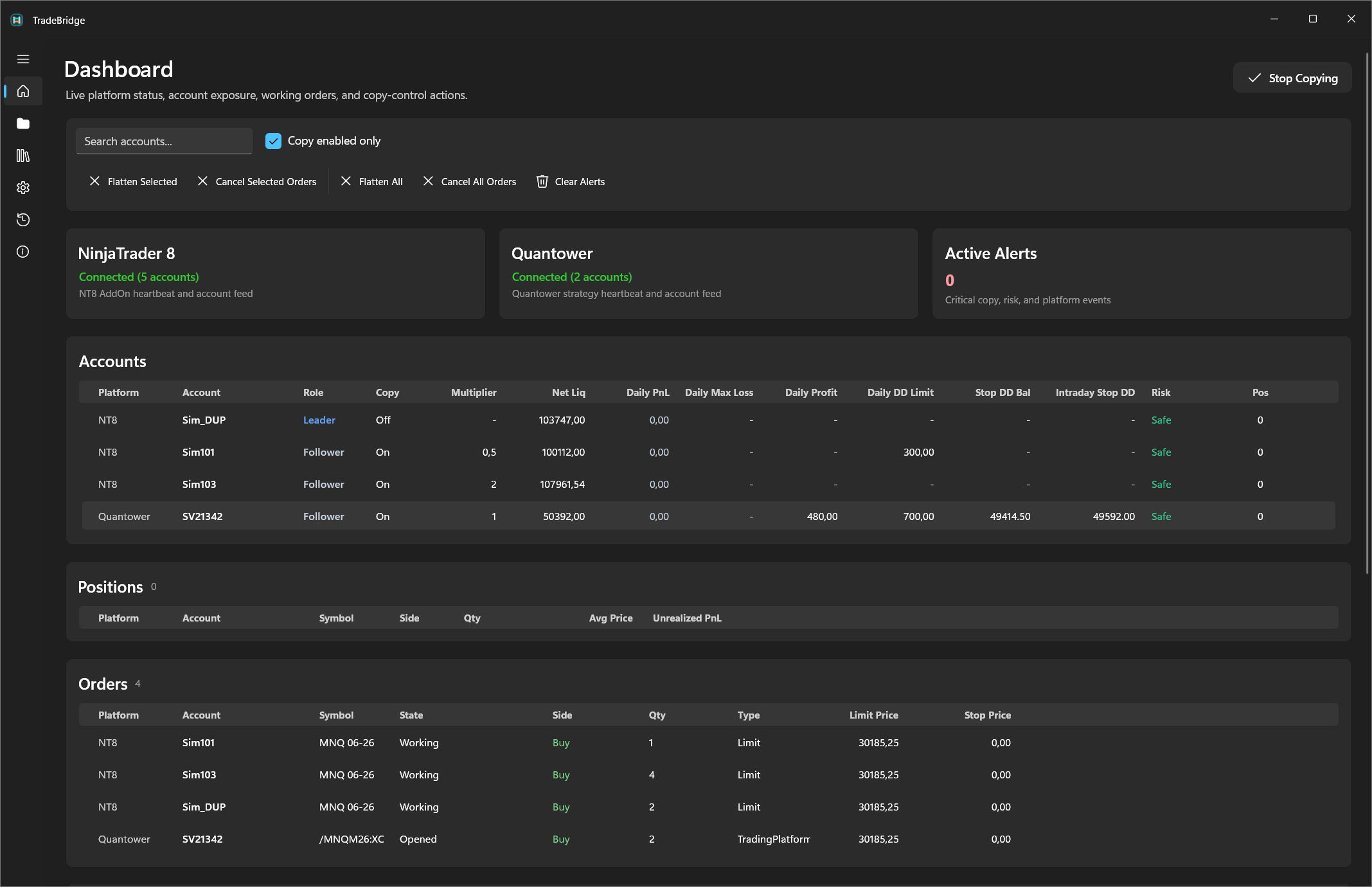Click the NinjaTrader 8 status card title
The height and width of the screenshot is (887, 1372).
[127, 253]
